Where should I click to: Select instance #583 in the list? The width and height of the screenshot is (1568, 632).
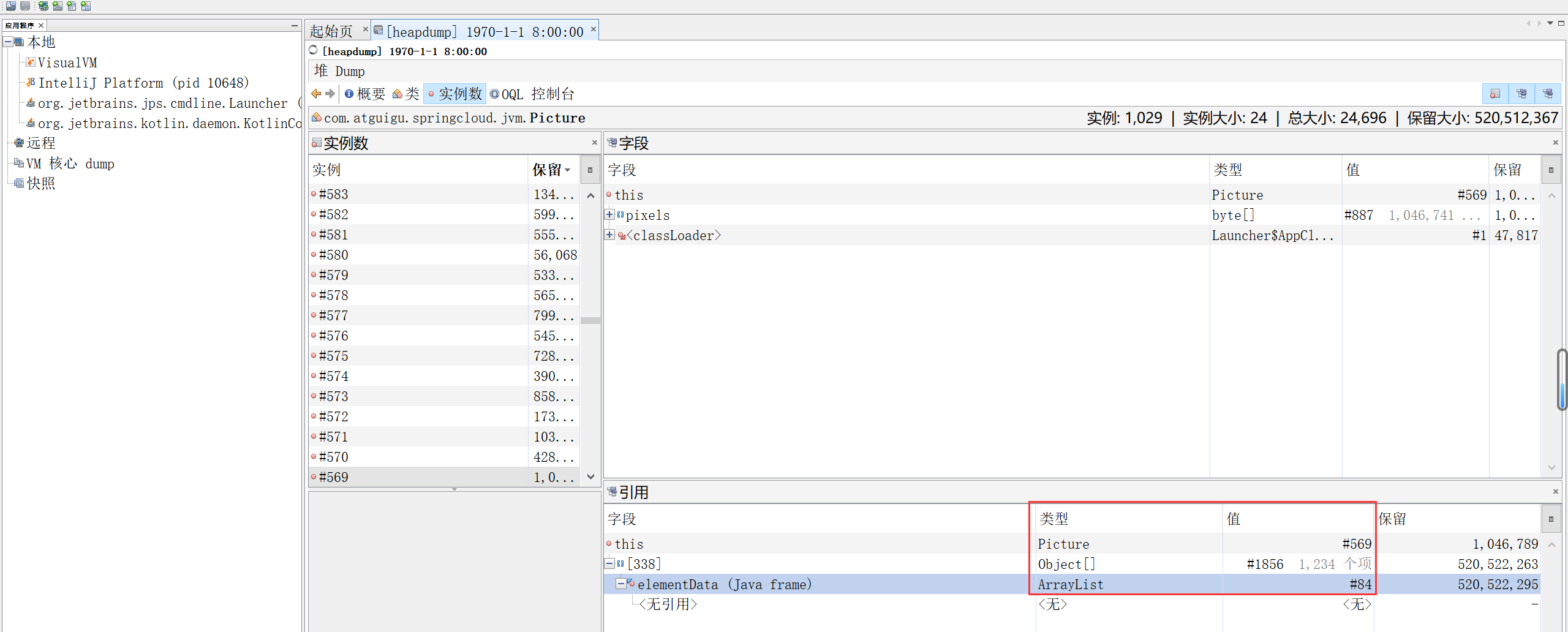pos(445,194)
